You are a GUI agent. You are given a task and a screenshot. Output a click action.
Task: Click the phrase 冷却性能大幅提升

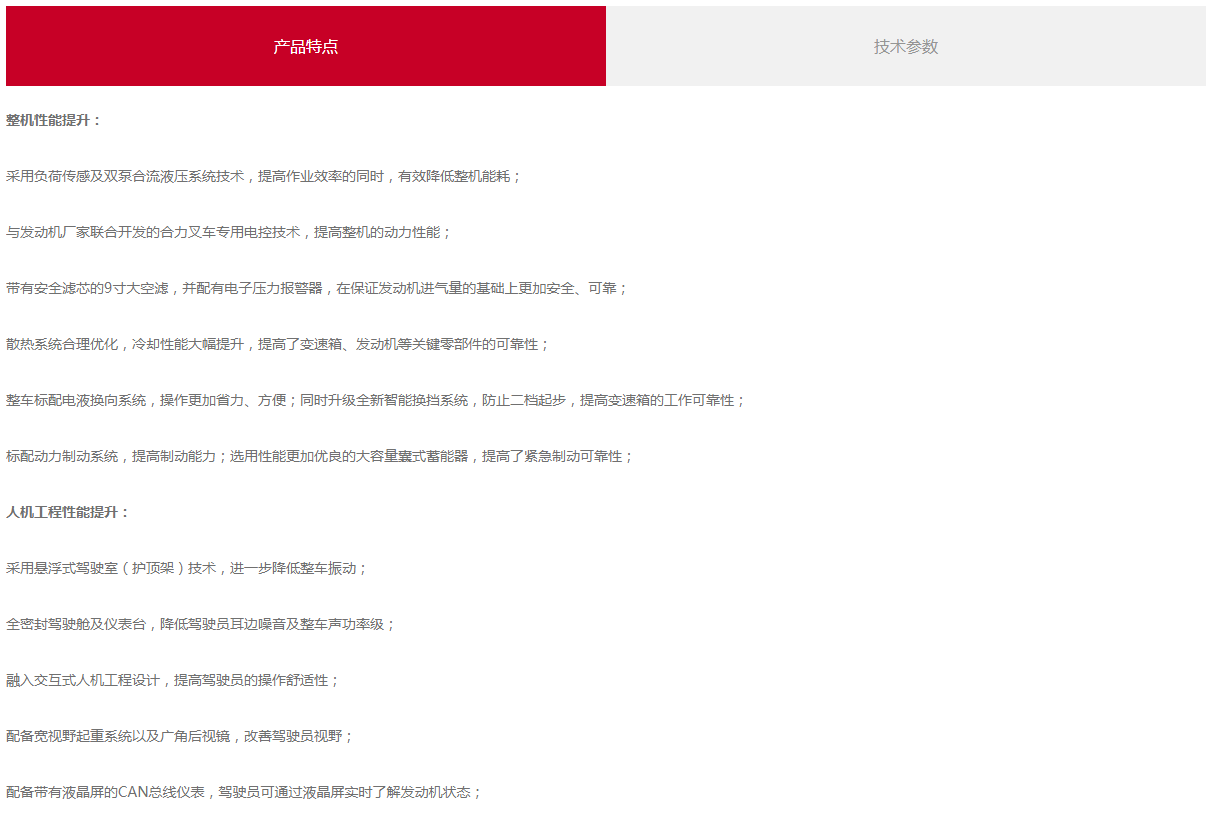188,344
